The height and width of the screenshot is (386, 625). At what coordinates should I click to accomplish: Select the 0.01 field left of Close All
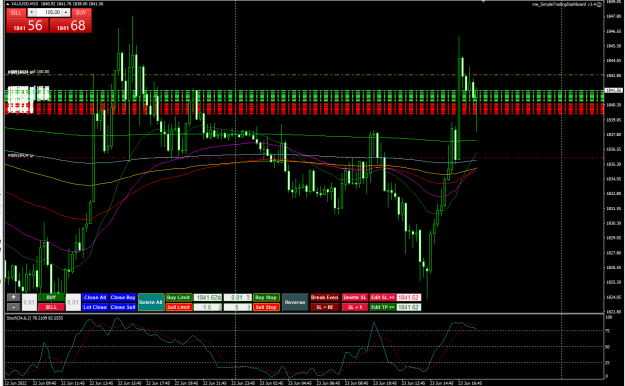[73, 302]
